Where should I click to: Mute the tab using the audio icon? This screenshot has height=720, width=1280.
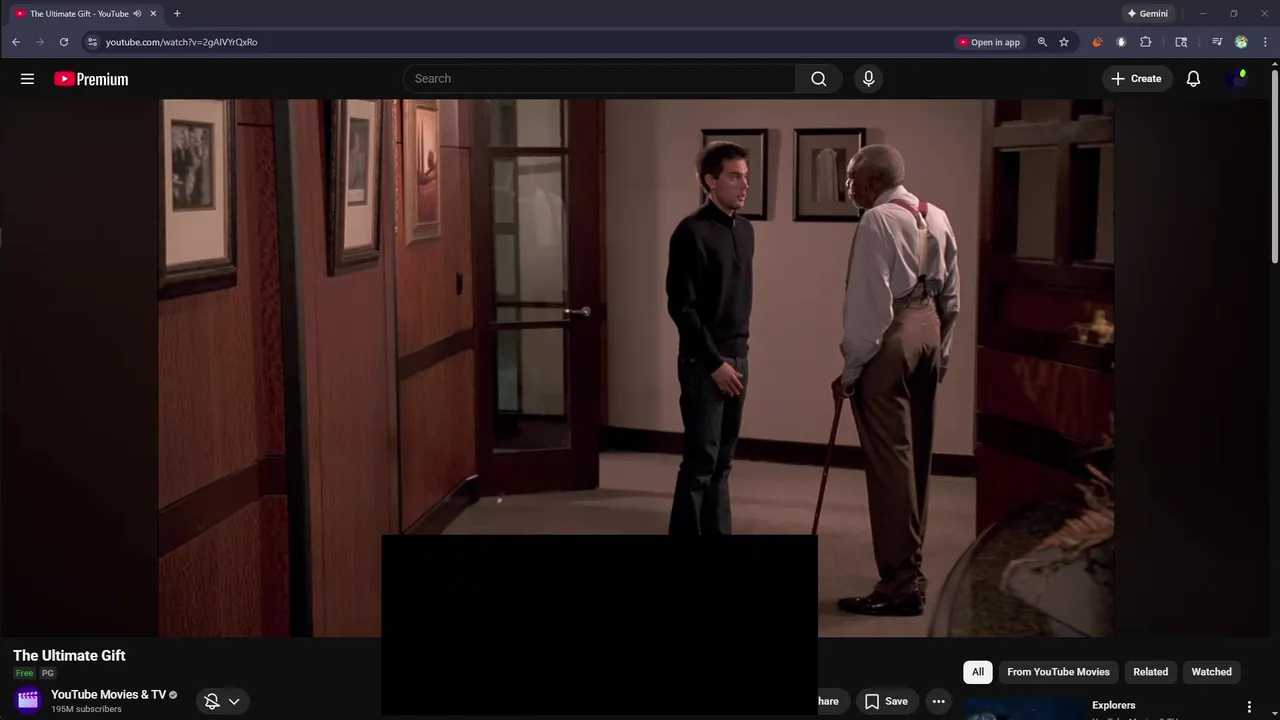(137, 14)
